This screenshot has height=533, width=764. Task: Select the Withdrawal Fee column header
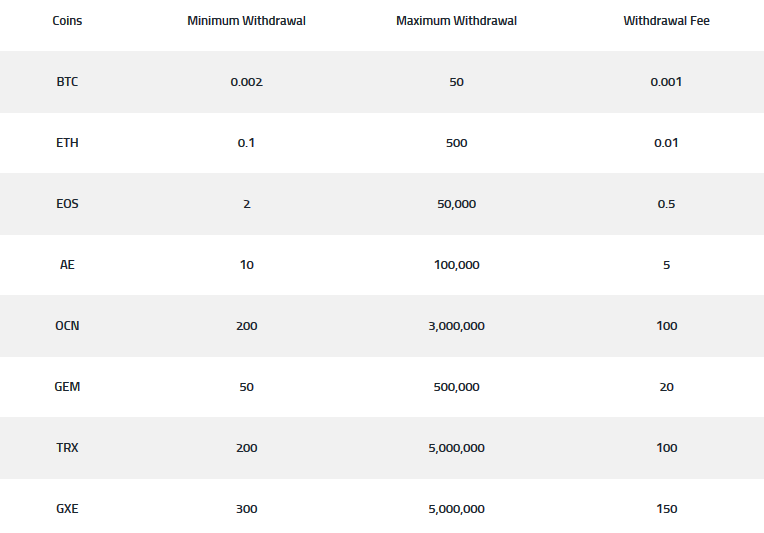pos(667,21)
